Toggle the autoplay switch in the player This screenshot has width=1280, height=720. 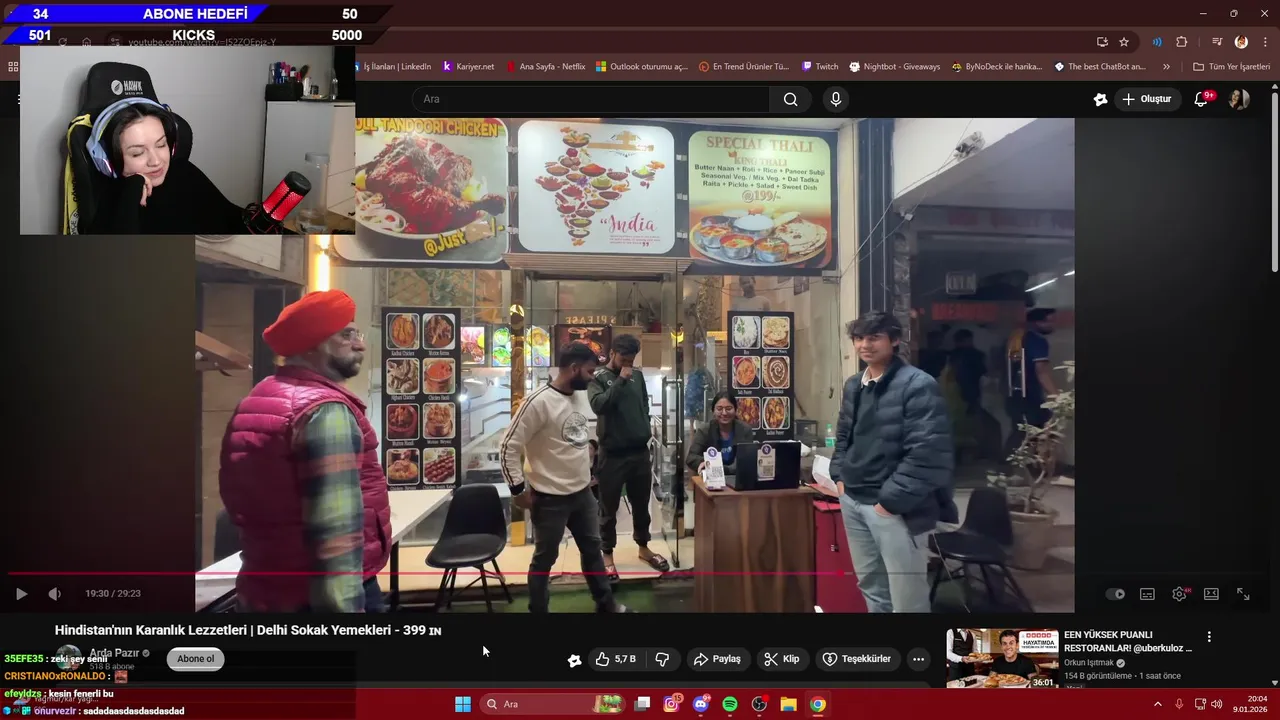point(1115,594)
